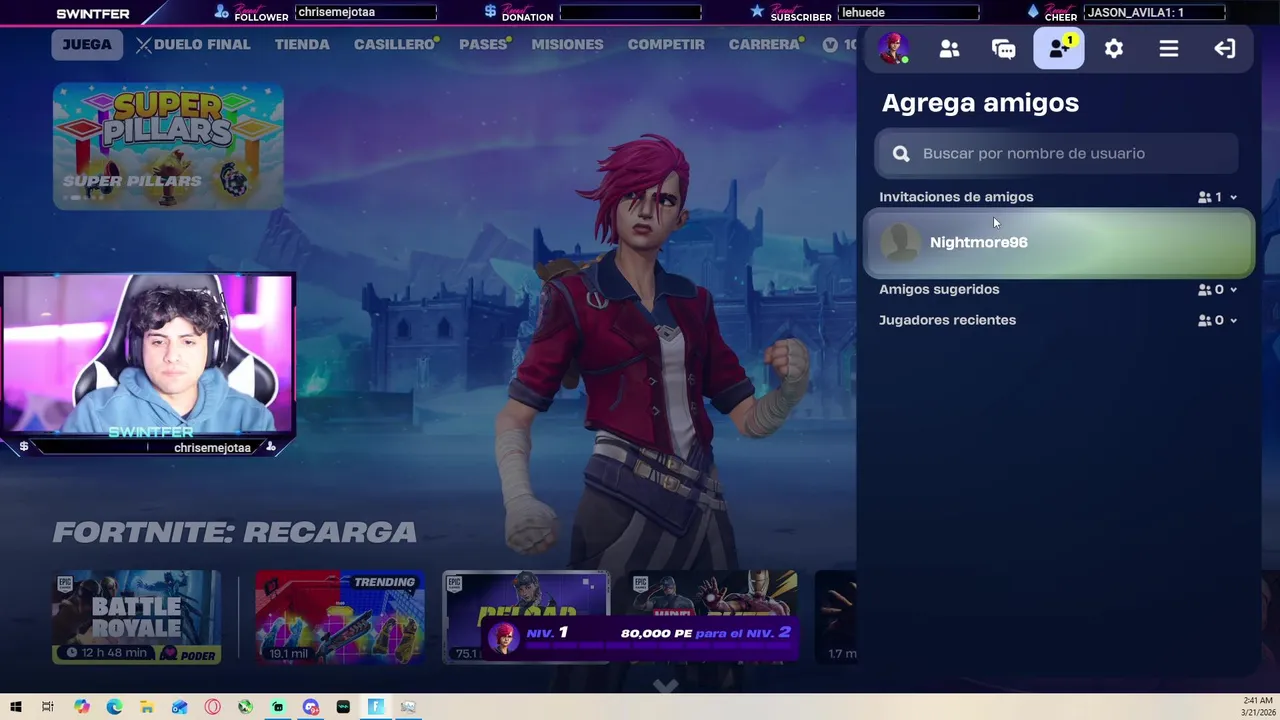Open Outlook mail from the taskbar
1280x720 pixels.
(x=179, y=707)
